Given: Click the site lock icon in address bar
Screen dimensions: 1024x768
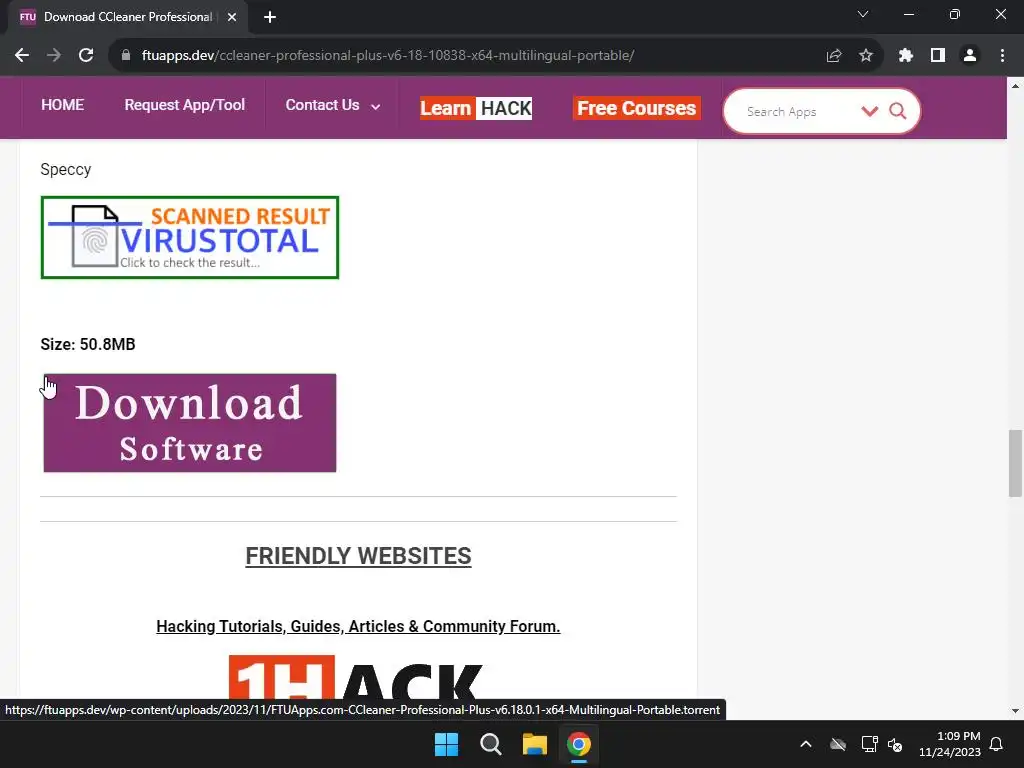Looking at the screenshot, I should point(126,56).
